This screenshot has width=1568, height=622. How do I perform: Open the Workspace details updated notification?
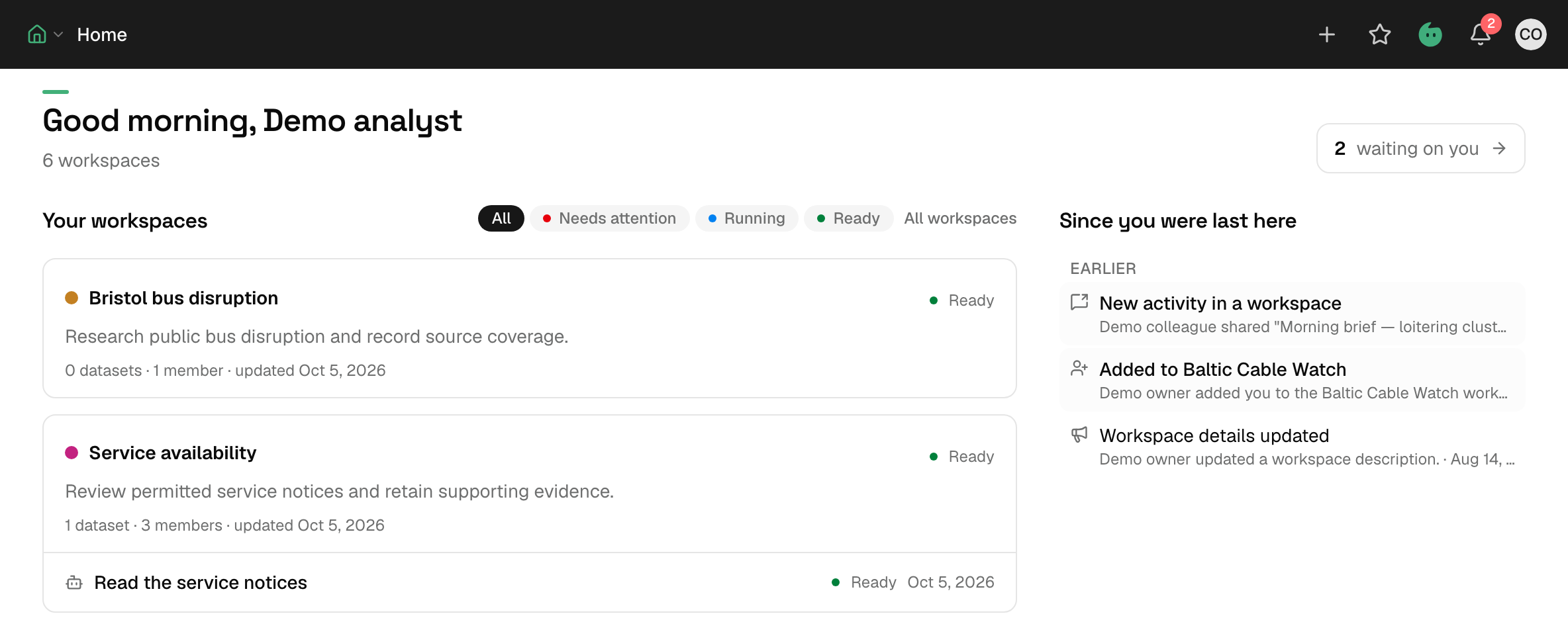pos(1293,446)
